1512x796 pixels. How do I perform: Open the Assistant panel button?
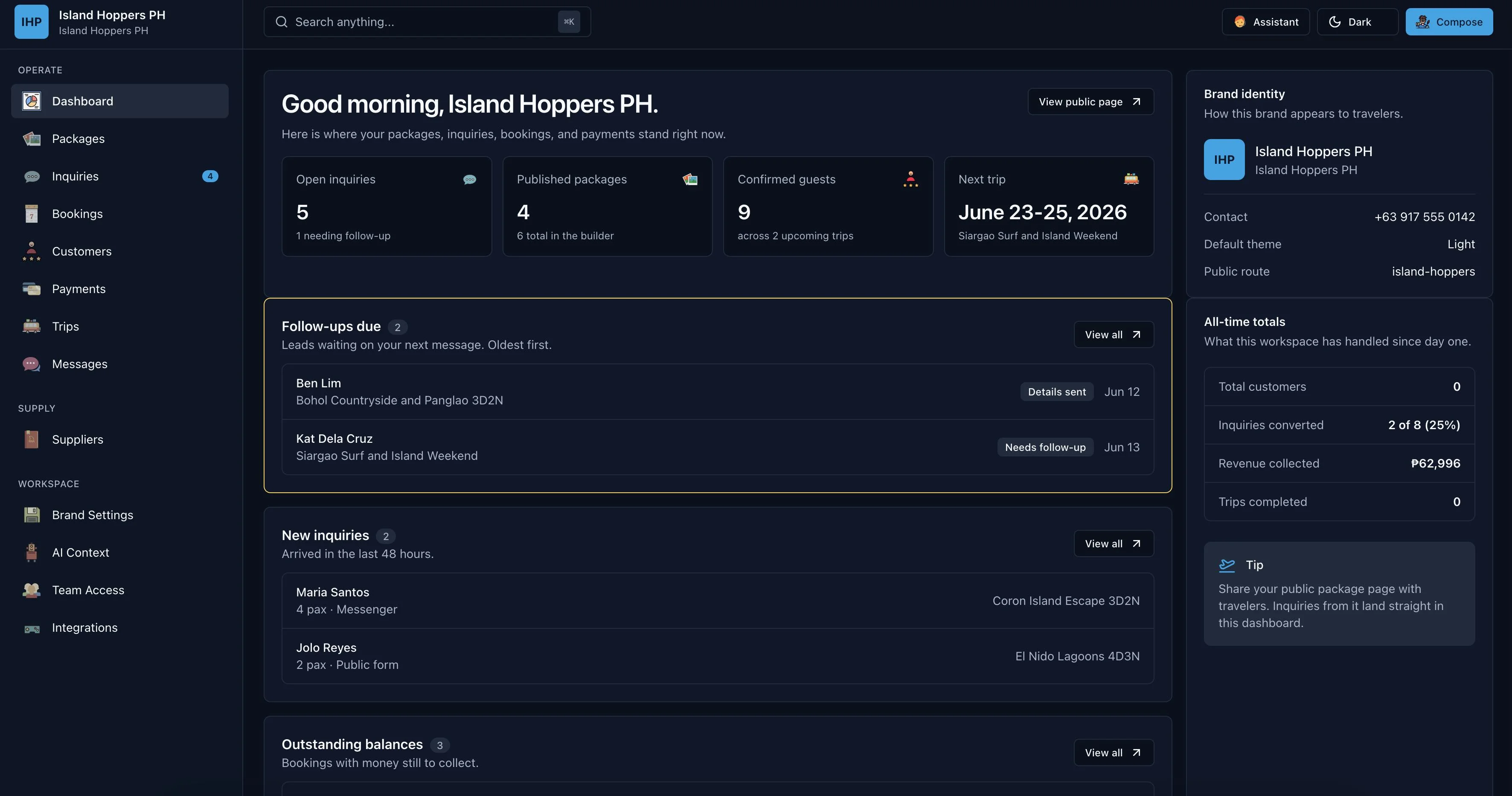1265,22
